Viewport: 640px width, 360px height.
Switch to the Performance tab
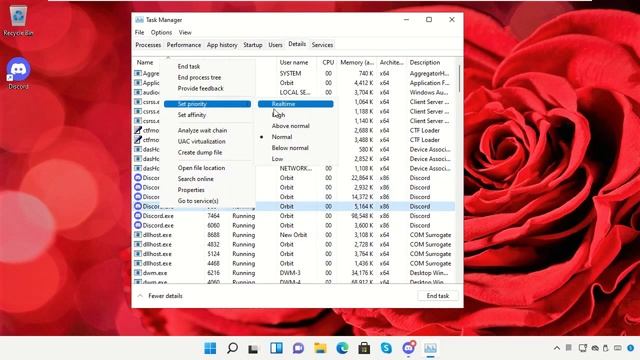pyautogui.click(x=184, y=45)
